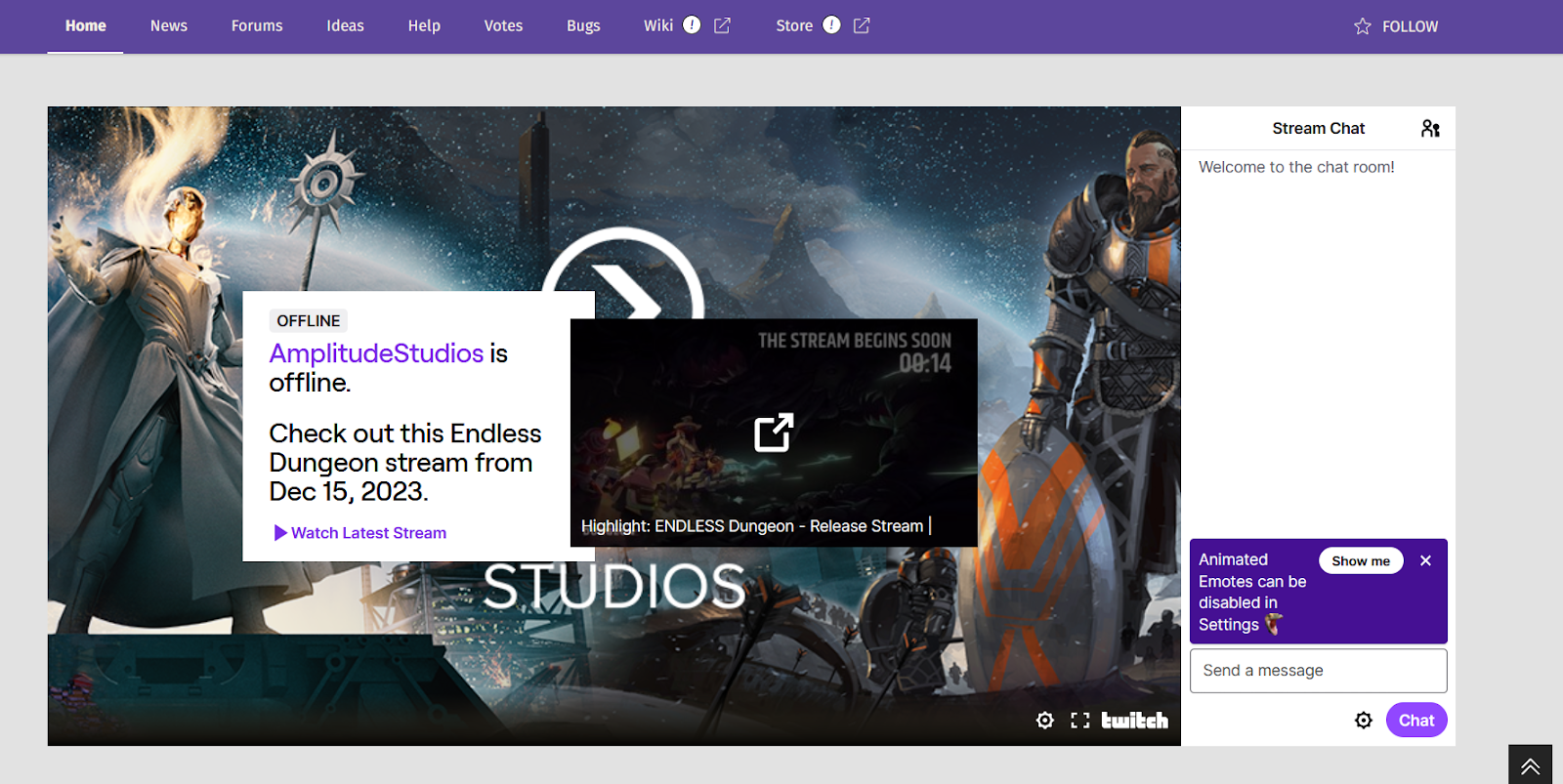Click the FOLLOW button text

click(1410, 26)
